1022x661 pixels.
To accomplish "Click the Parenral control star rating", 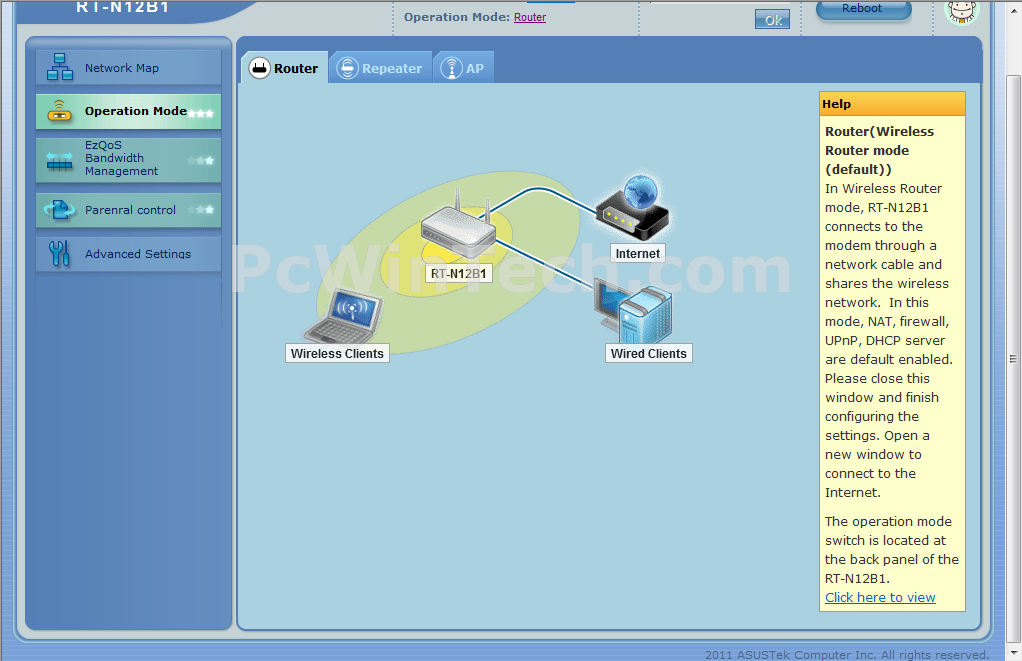I will tap(201, 210).
